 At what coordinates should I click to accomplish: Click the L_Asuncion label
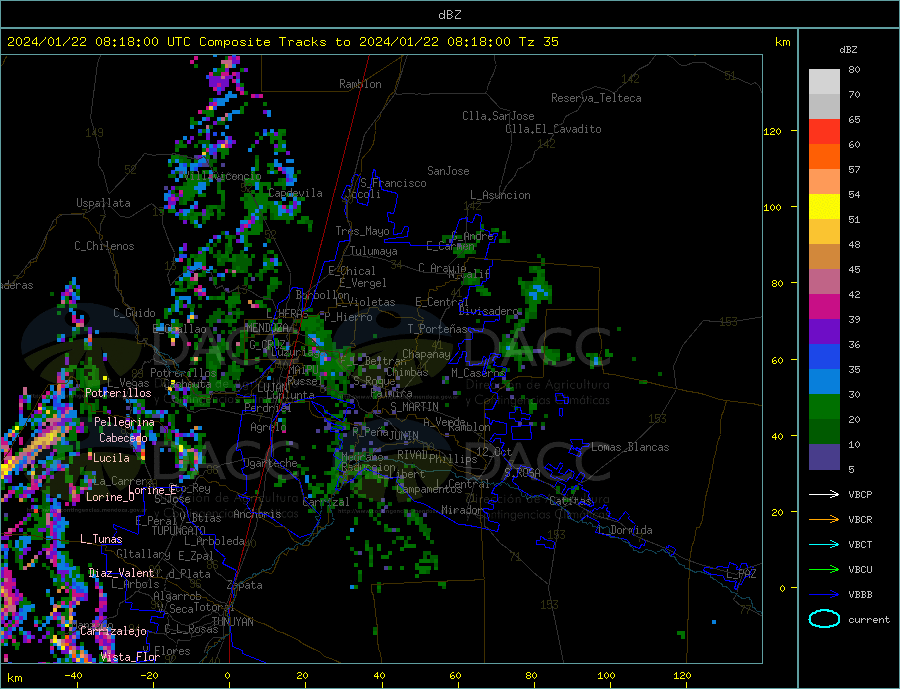pyautogui.click(x=501, y=195)
